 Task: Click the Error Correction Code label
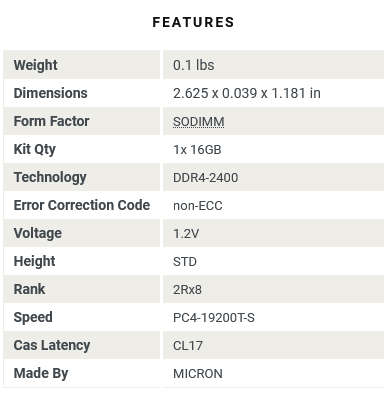(x=82, y=205)
